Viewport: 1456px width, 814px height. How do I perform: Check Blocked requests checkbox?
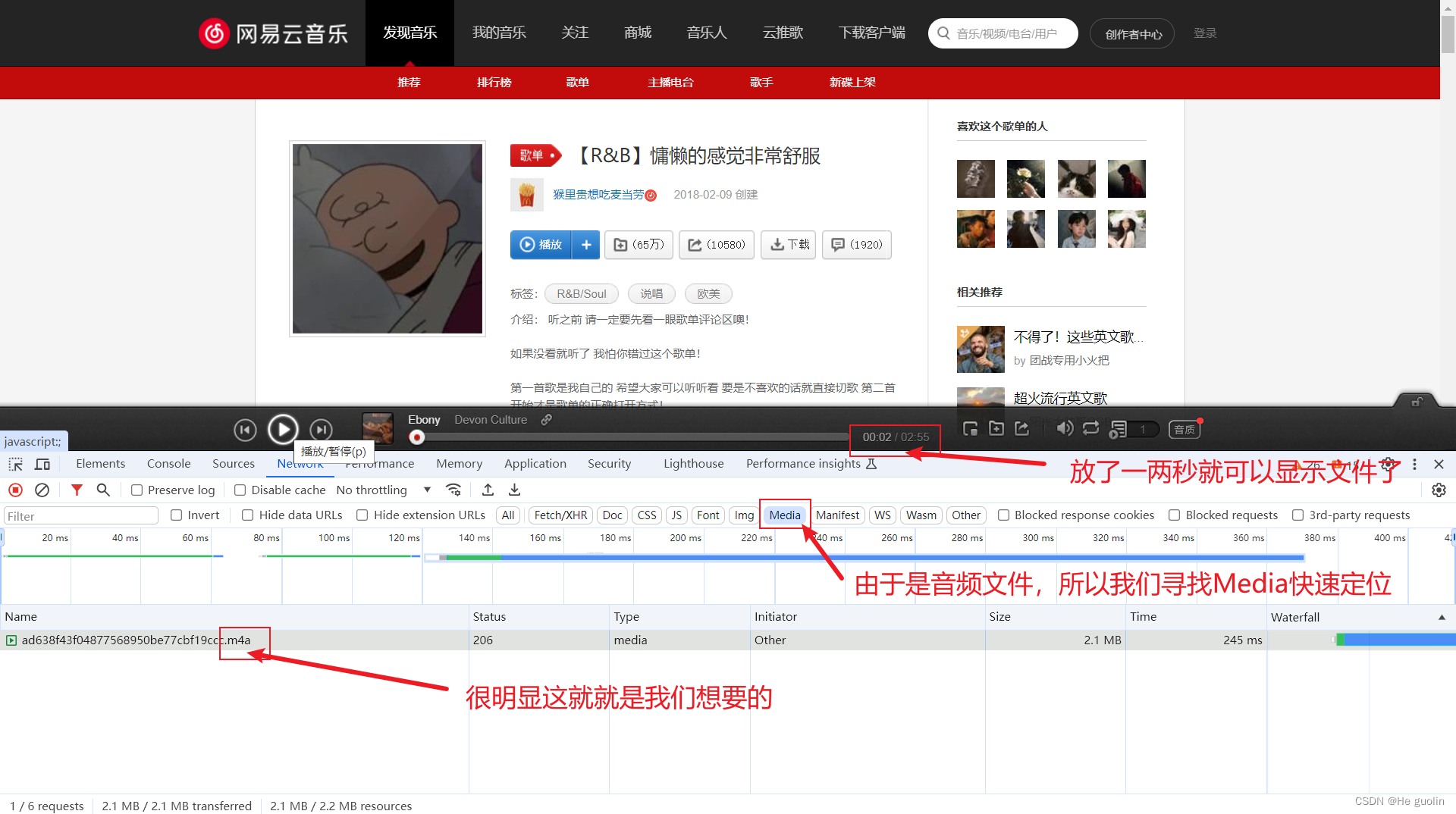click(1175, 515)
